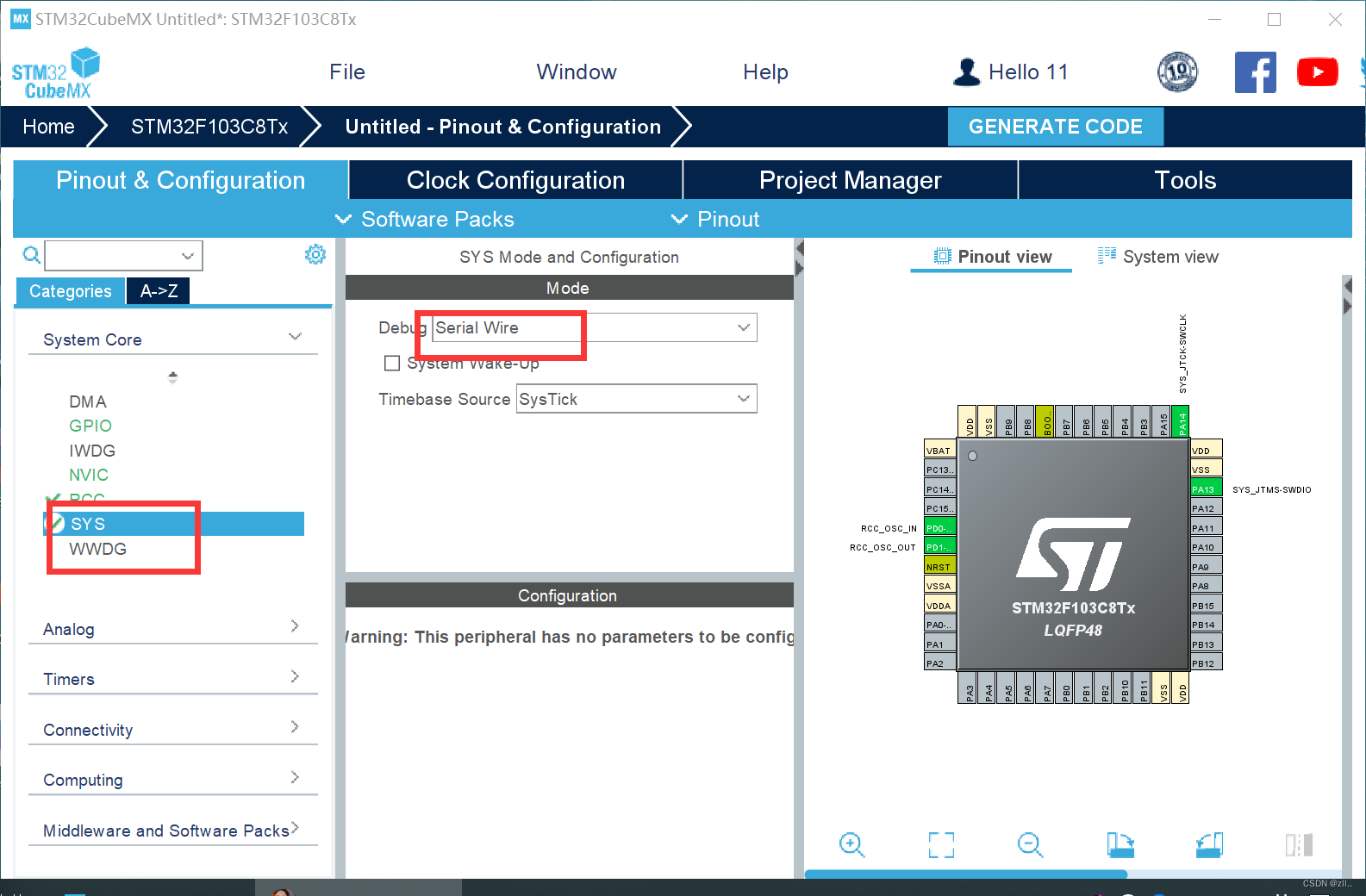Open the Help menu
This screenshot has height=896, width=1366.
[x=765, y=72]
